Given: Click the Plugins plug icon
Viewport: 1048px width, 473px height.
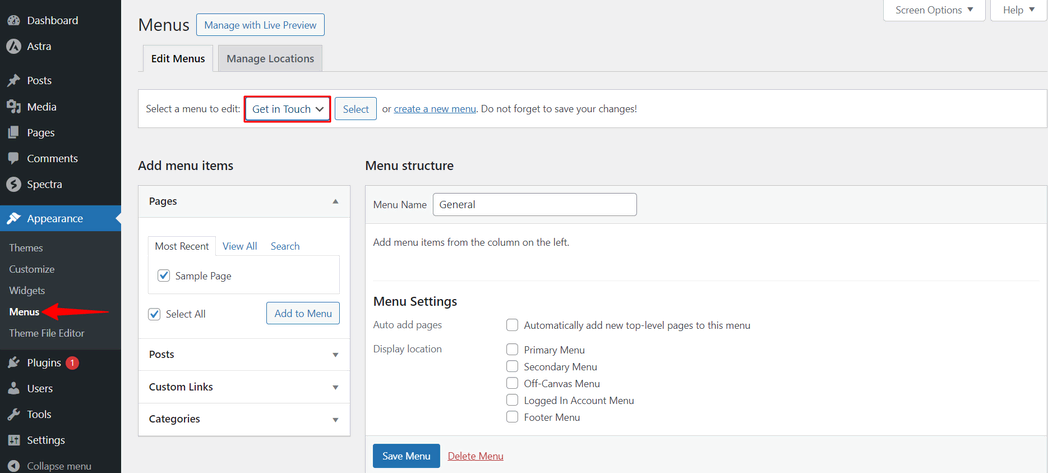Looking at the screenshot, I should tap(14, 363).
